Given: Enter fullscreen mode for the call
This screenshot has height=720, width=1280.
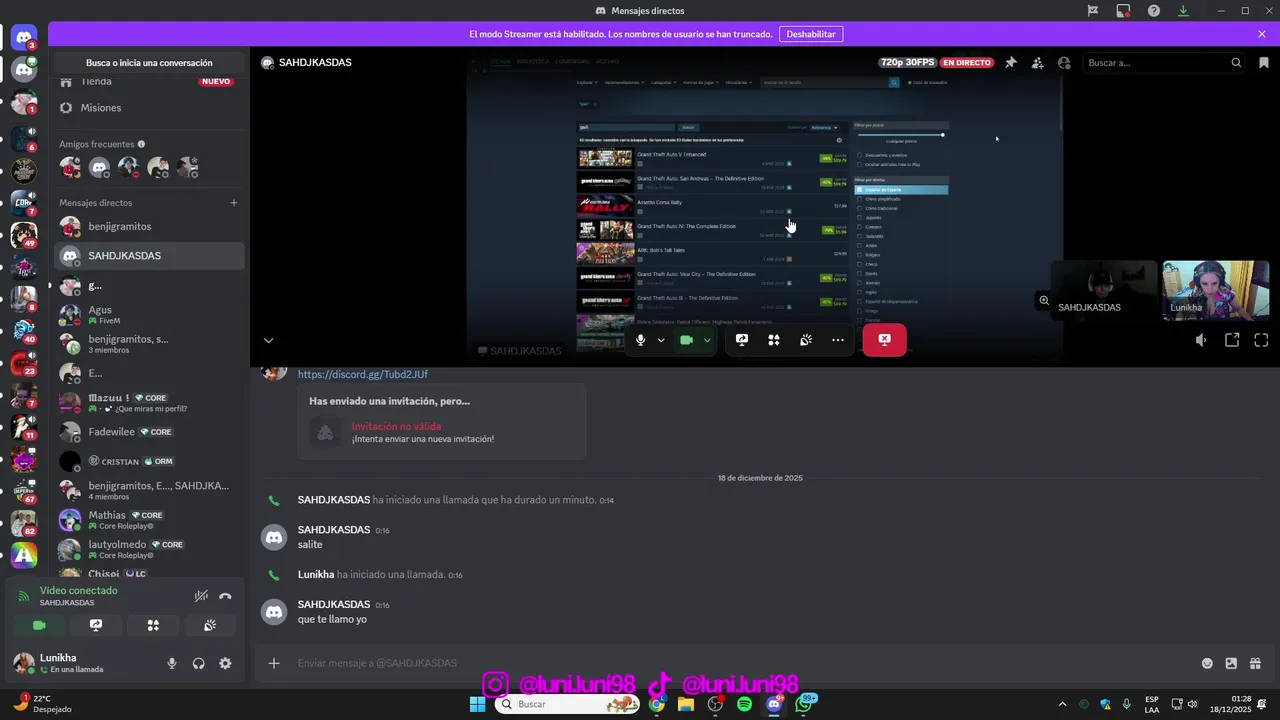Looking at the screenshot, I should pyautogui.click(x=1261, y=340).
